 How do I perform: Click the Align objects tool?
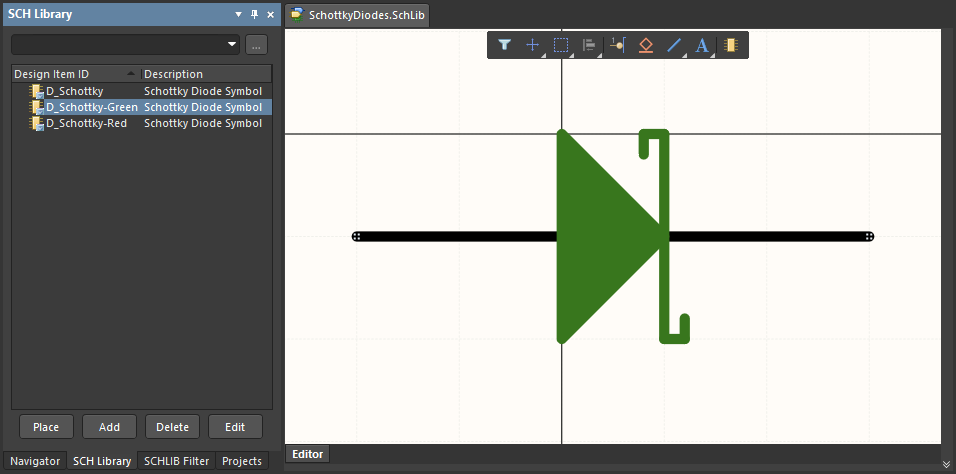(x=589, y=45)
